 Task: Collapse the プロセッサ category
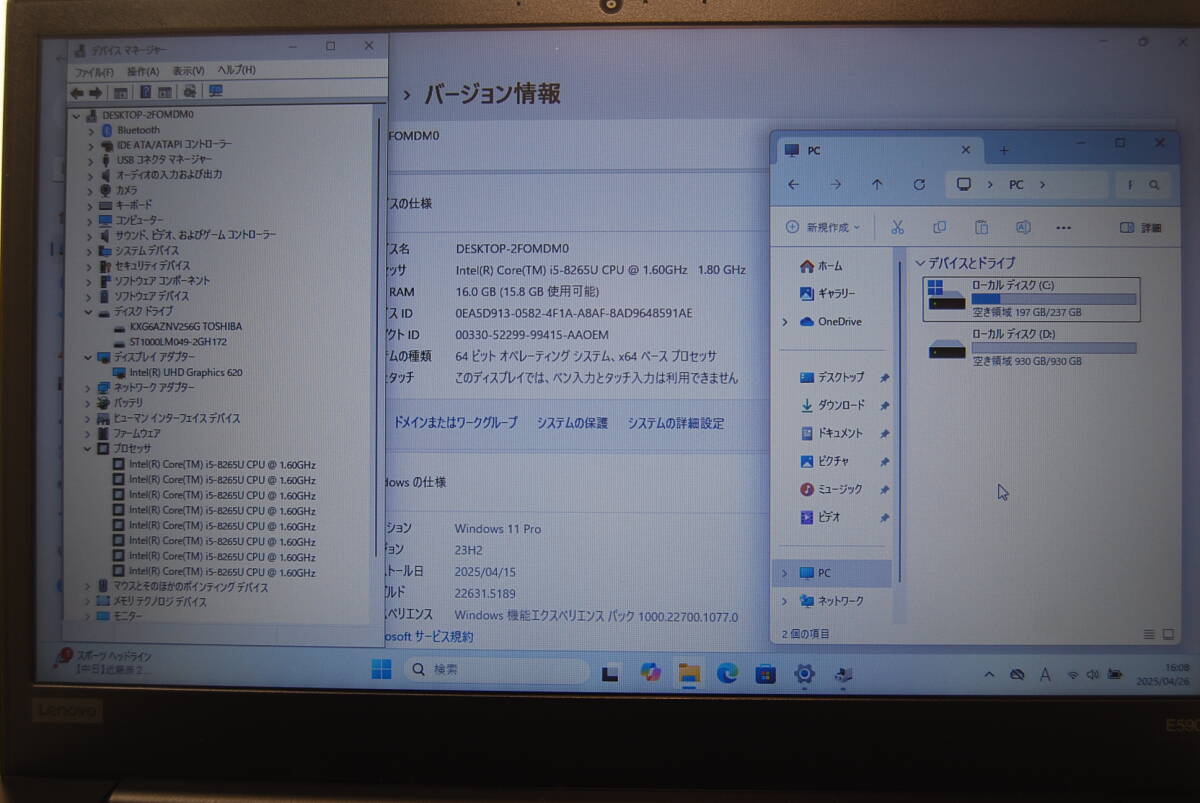89,449
